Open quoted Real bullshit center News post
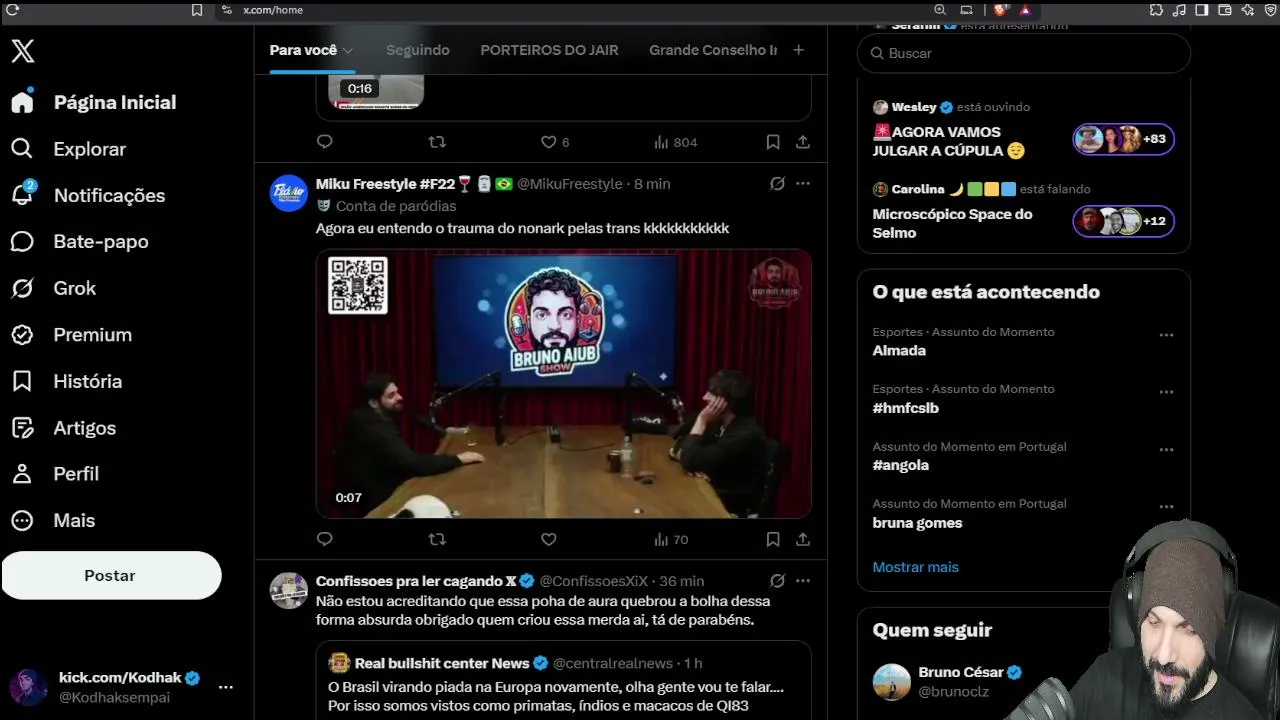 coord(563,680)
